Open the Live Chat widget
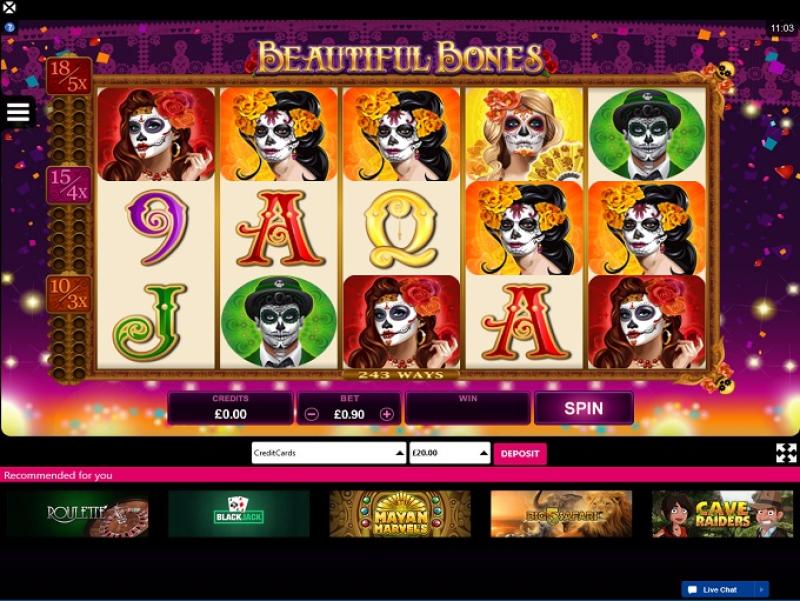The height and width of the screenshot is (601, 800). [x=719, y=589]
